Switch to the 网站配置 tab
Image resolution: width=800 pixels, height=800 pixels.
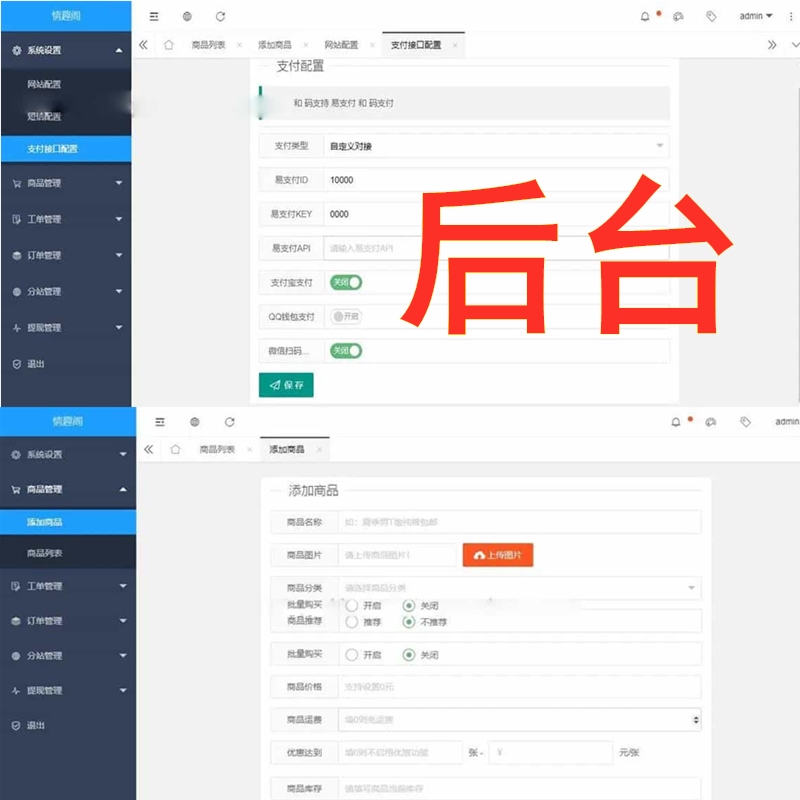coord(341,45)
